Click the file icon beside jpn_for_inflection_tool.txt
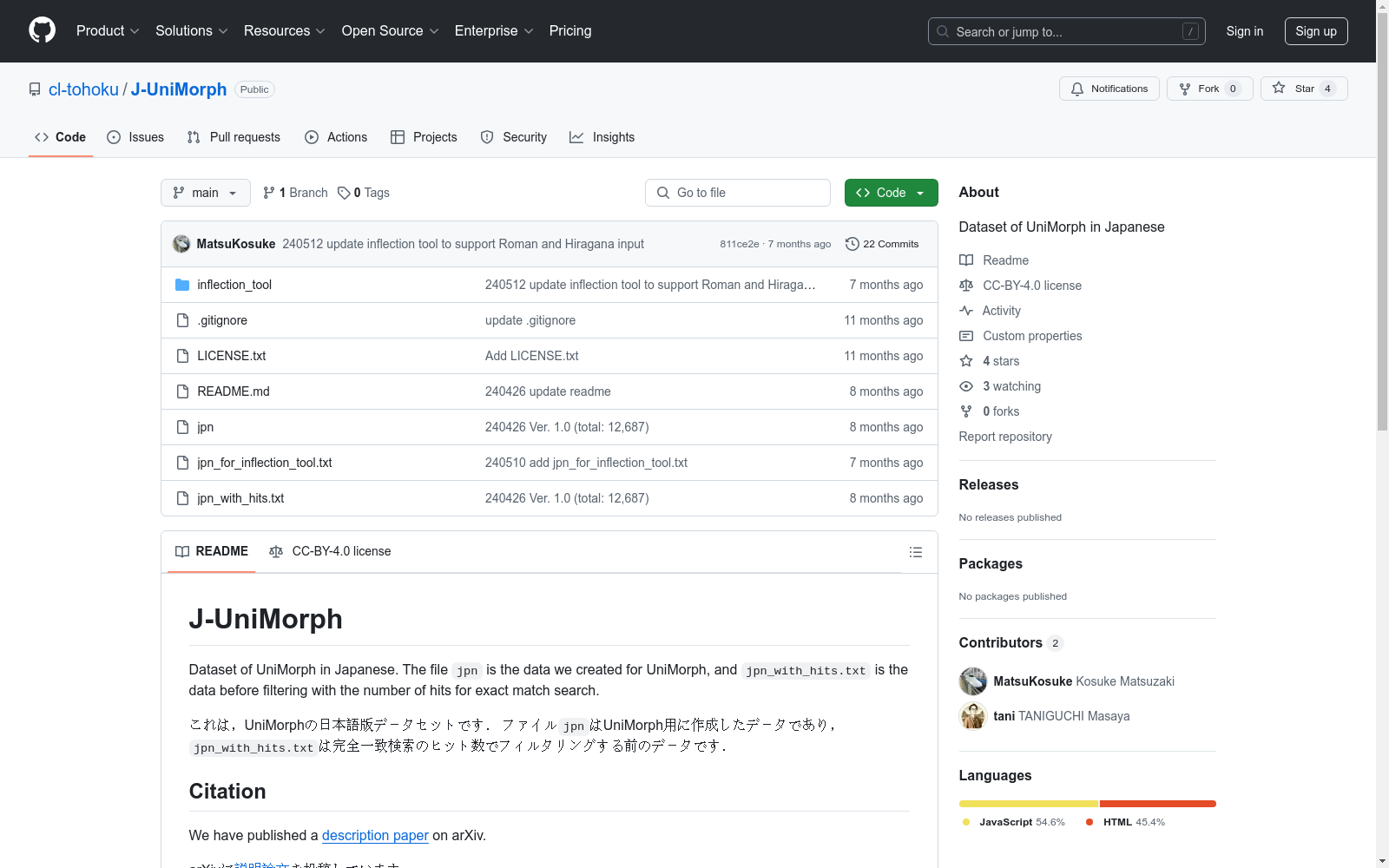 [x=182, y=463]
